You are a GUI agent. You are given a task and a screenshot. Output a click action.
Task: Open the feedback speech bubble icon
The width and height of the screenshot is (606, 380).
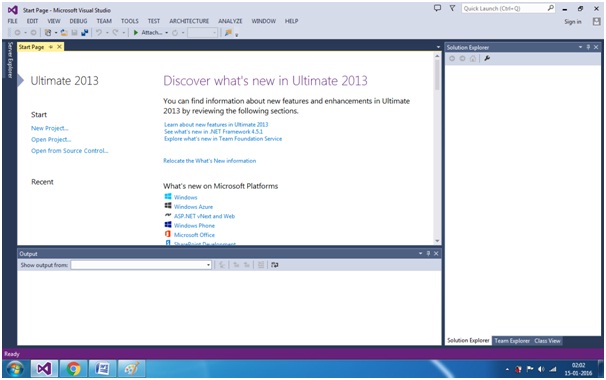click(437, 8)
